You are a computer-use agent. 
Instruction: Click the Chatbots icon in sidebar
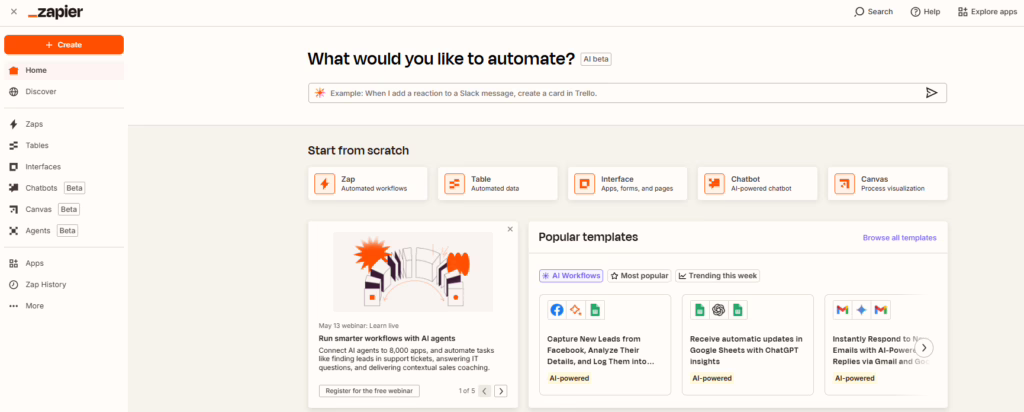click(14, 188)
